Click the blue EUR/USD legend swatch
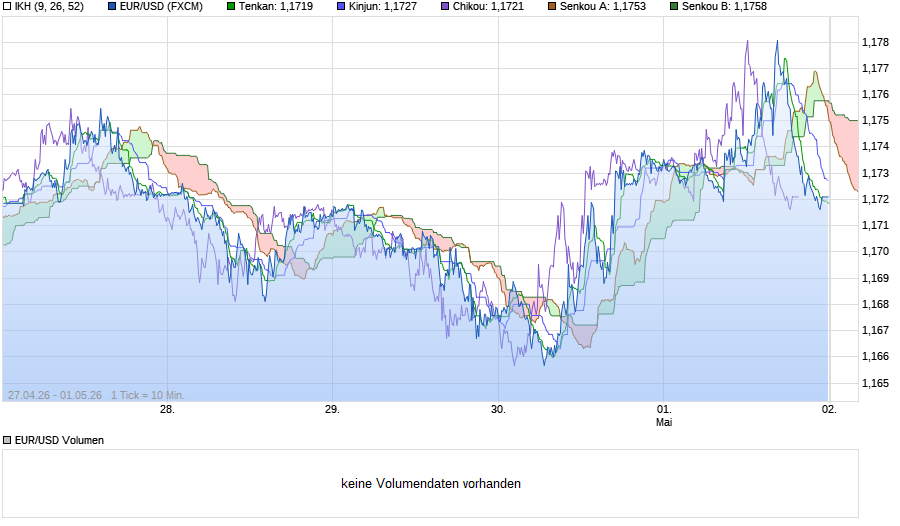Viewport: 900px width, 526px height. pyautogui.click(x=112, y=6)
